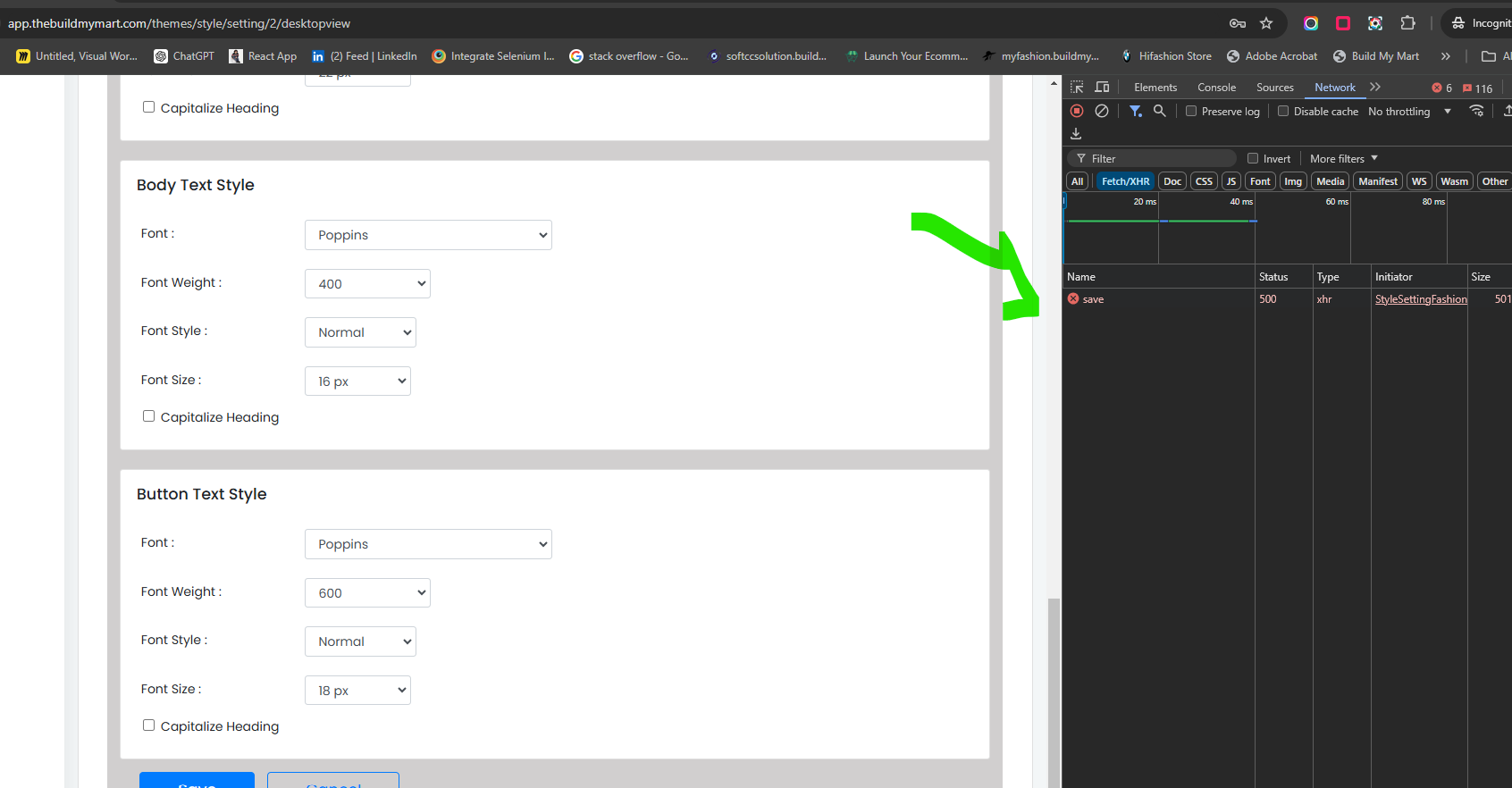The image size is (1512, 788).
Task: Toggle the Fetch/XHR type filter
Action: coord(1125,181)
